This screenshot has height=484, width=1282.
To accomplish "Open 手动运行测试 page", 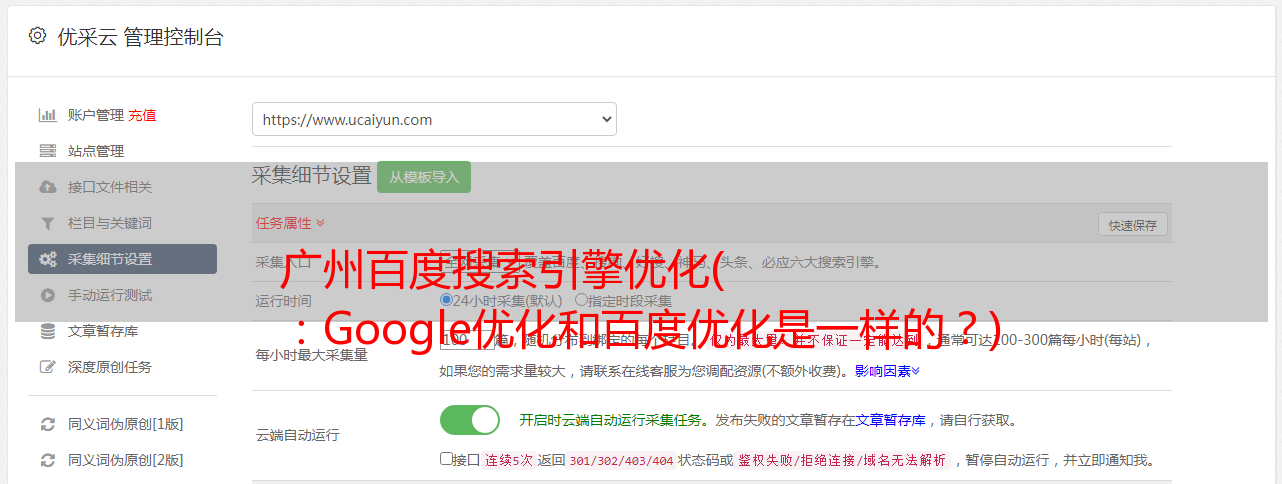I will [110, 295].
